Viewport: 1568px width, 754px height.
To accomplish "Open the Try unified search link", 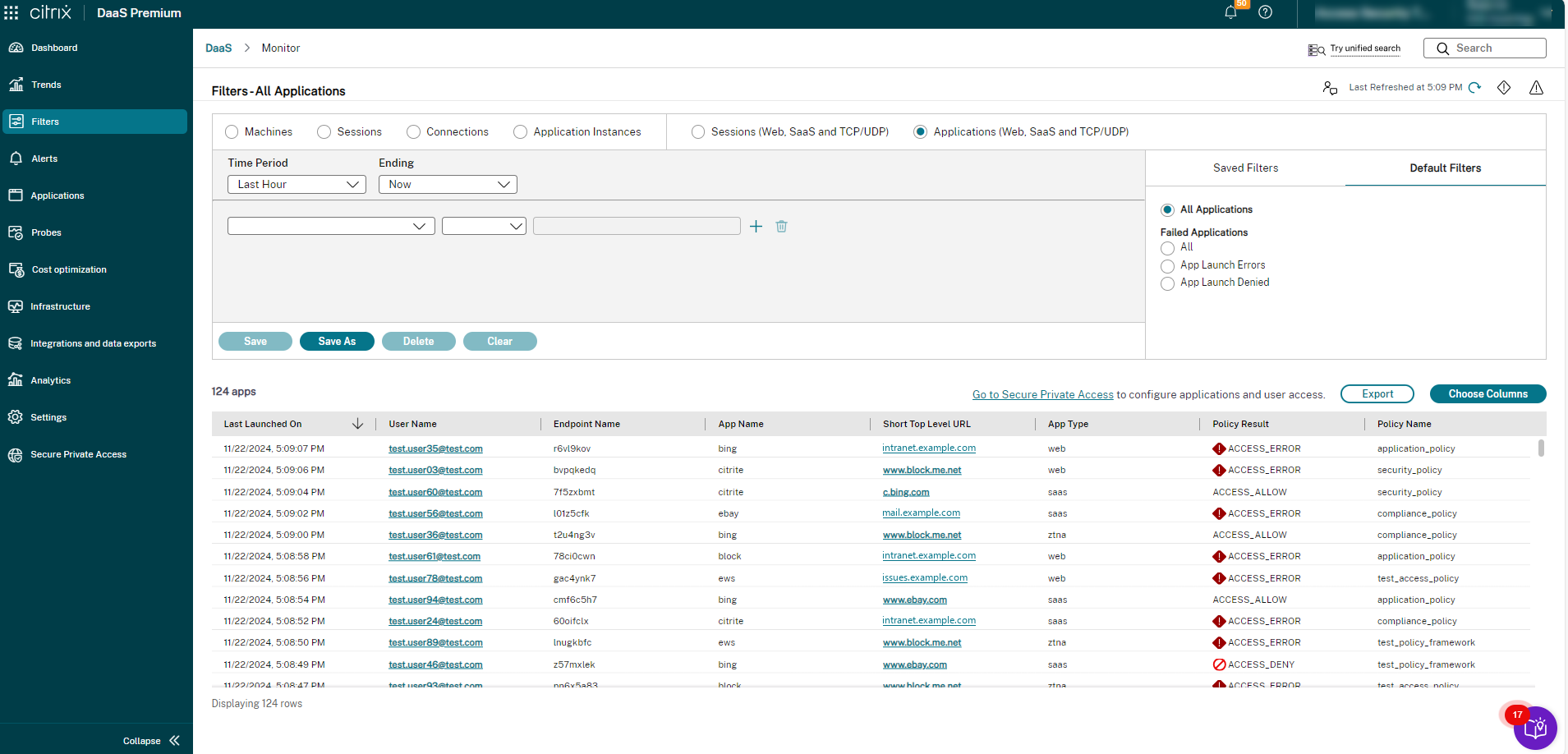I will 1365,48.
